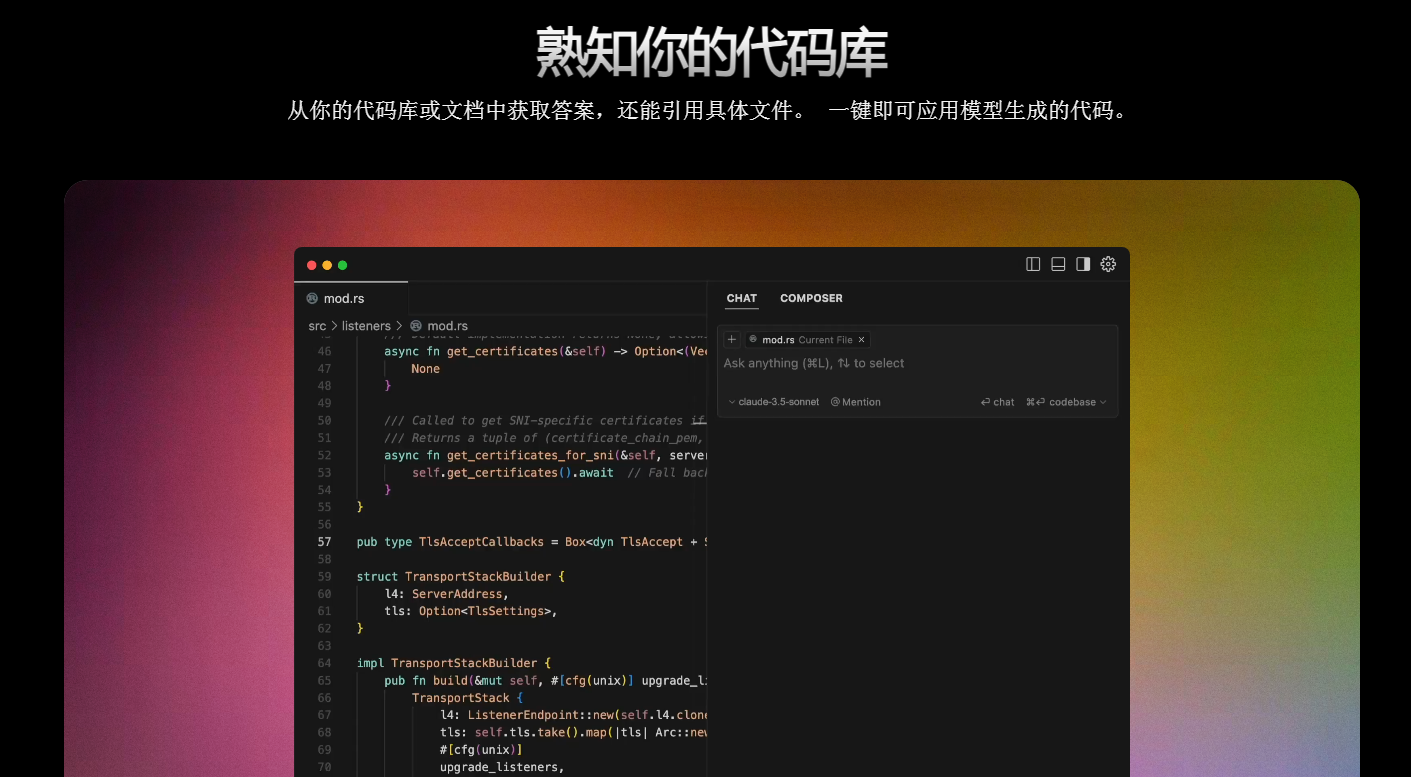
Task: Click the ⌘↵ codebase icon
Action: coord(1033,402)
